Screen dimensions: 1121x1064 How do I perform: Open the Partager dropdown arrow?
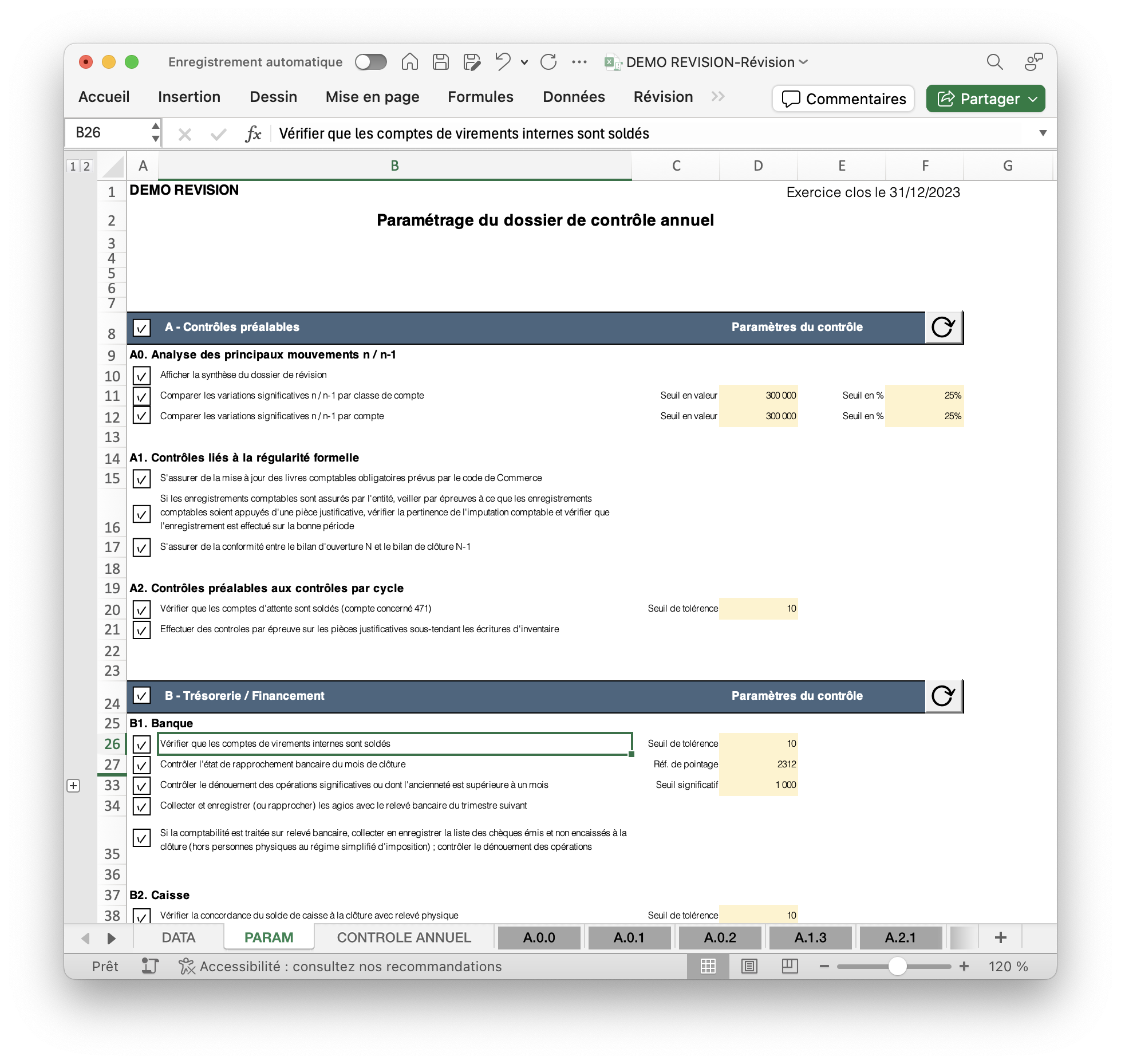pyautogui.click(x=1033, y=99)
